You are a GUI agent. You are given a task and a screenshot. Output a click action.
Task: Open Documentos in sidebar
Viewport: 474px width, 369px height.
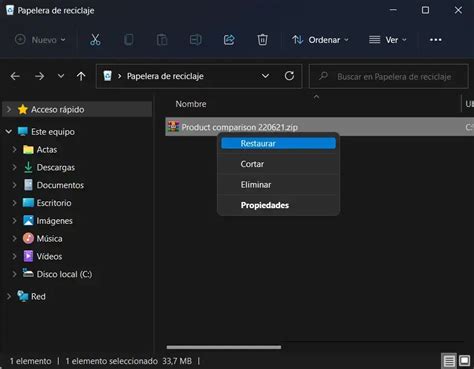(60, 185)
